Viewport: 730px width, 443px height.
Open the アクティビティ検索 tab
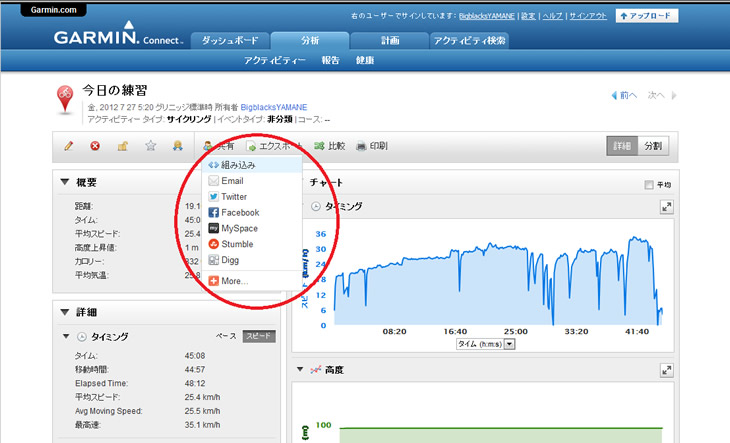point(469,40)
